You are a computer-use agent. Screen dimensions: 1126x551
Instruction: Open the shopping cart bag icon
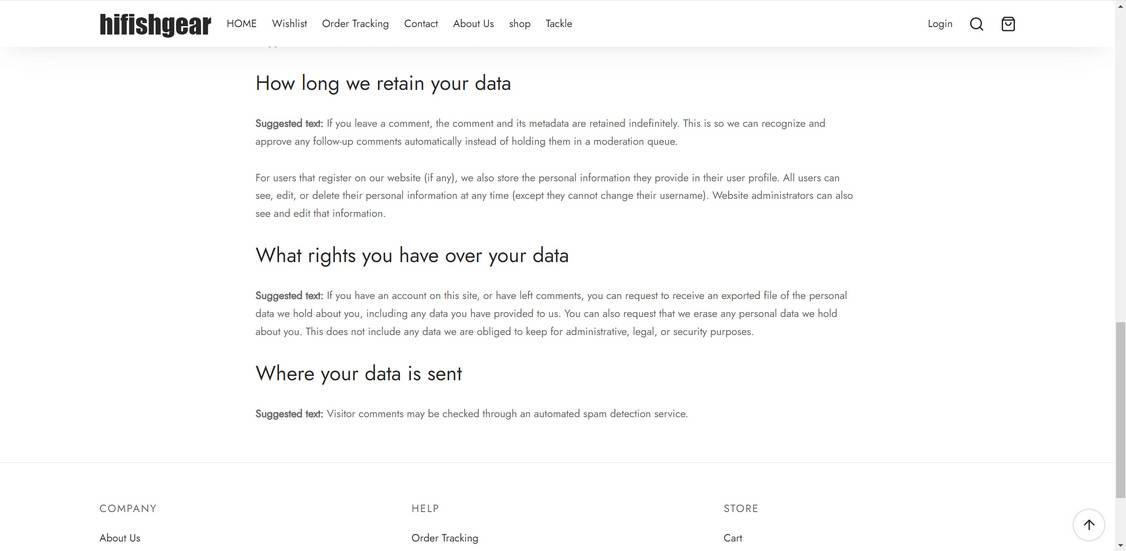click(1008, 24)
